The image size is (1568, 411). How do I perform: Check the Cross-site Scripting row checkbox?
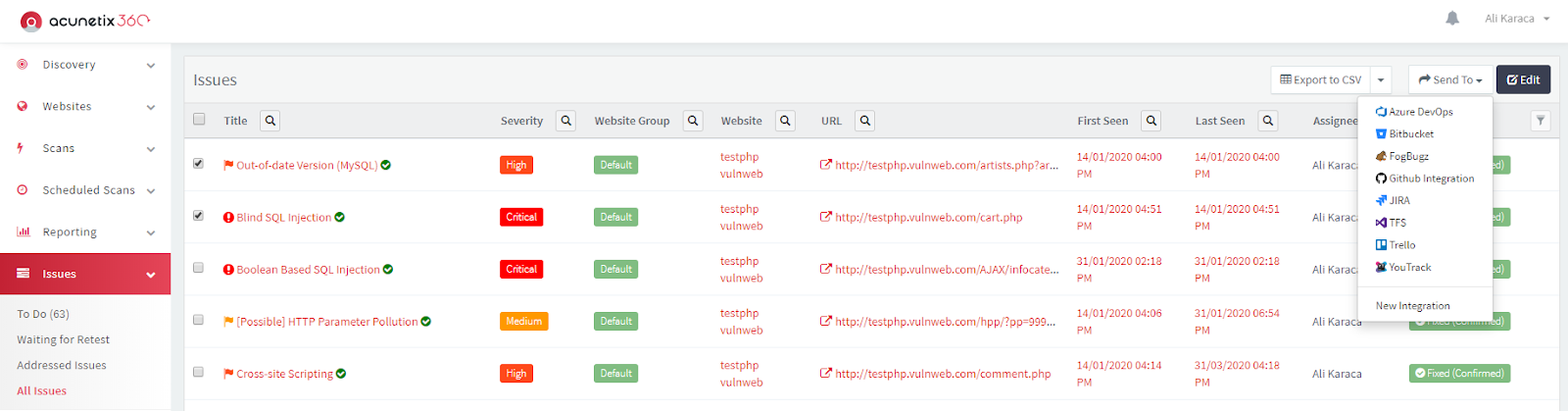(x=198, y=372)
